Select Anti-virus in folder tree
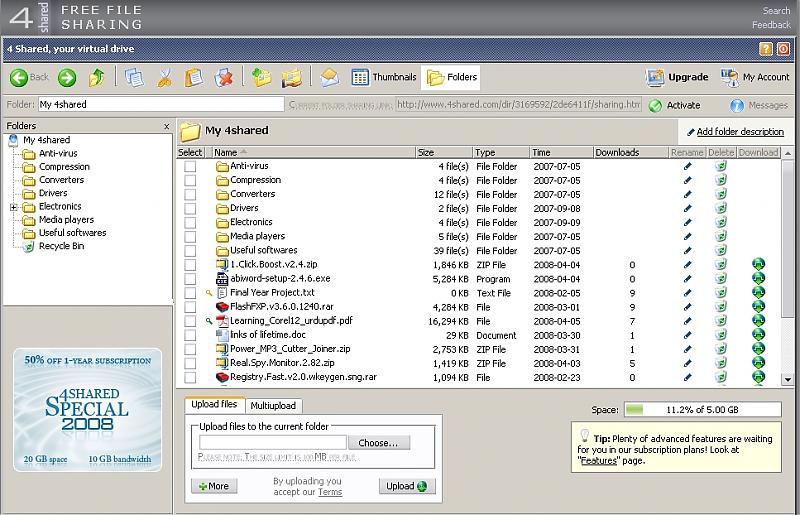This screenshot has height=515, width=800. [x=58, y=153]
